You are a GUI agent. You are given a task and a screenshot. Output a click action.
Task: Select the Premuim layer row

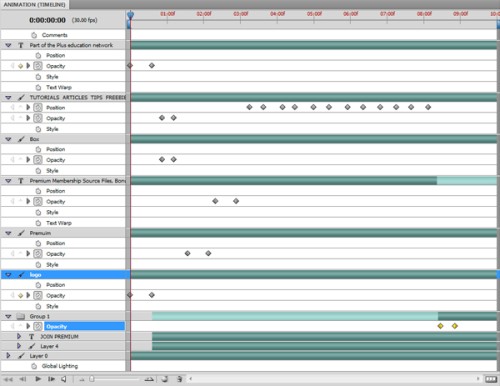pyautogui.click(x=63, y=233)
